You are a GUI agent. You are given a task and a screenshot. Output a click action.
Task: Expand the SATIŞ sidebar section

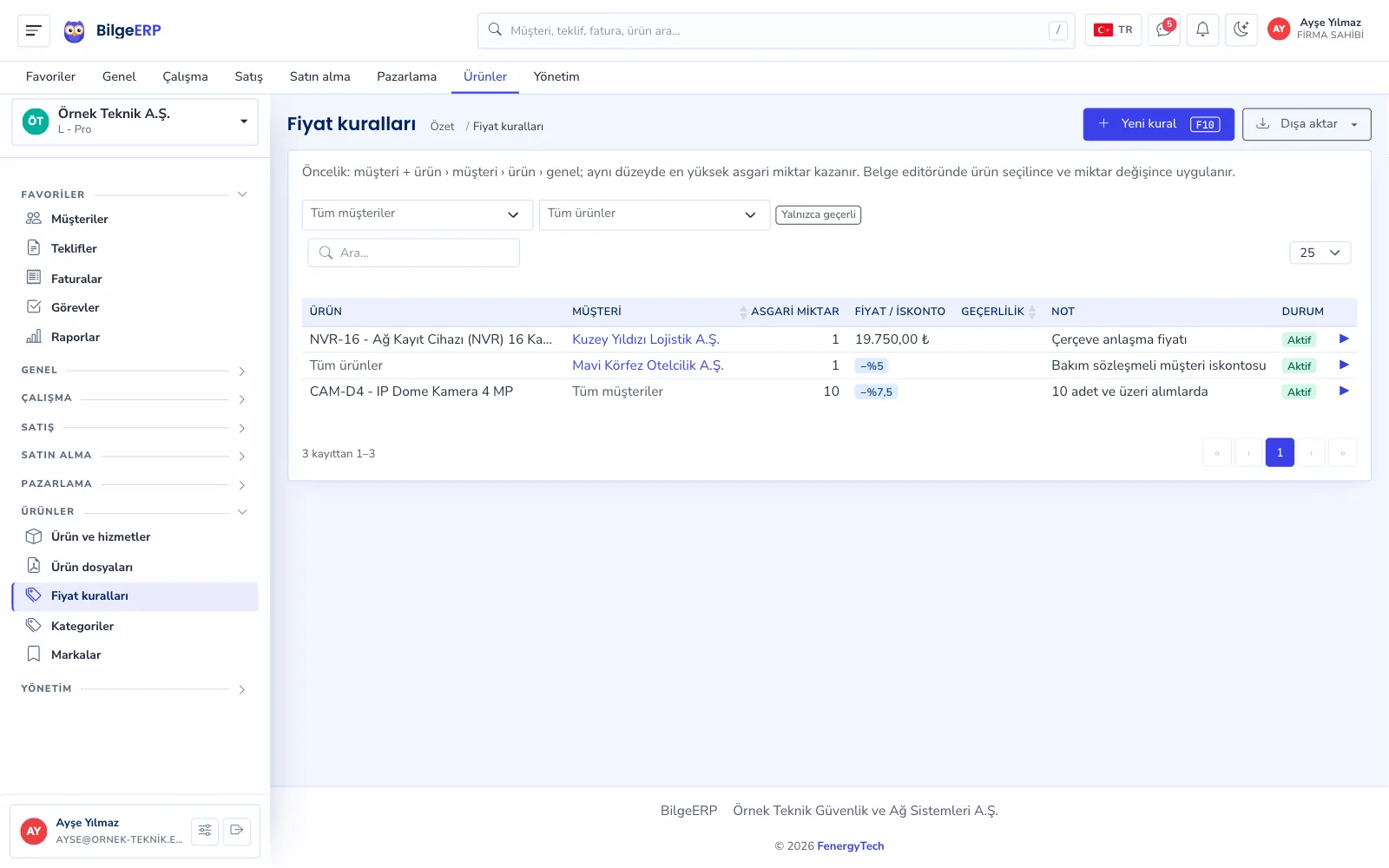point(135,428)
